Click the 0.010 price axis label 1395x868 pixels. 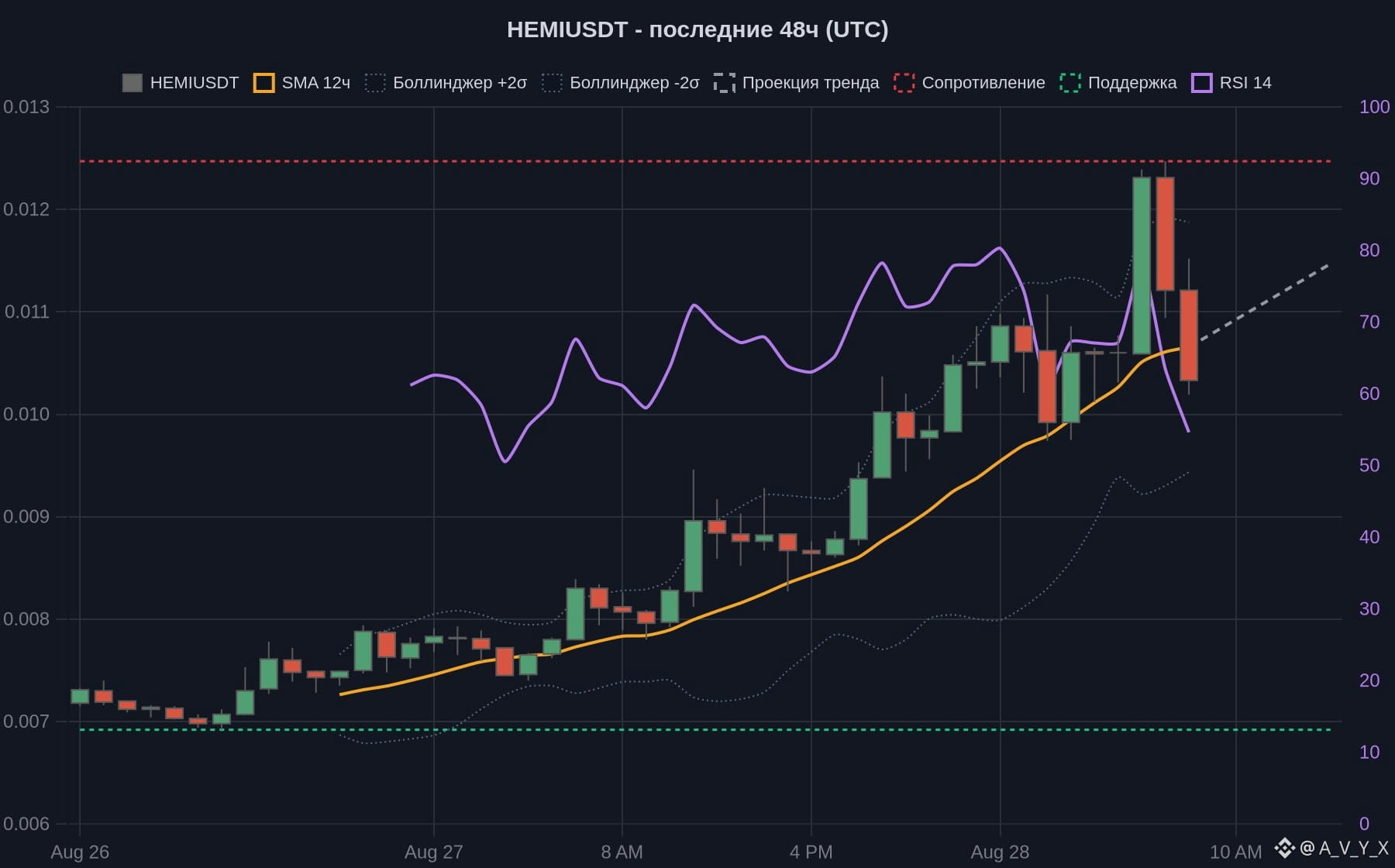(x=26, y=414)
